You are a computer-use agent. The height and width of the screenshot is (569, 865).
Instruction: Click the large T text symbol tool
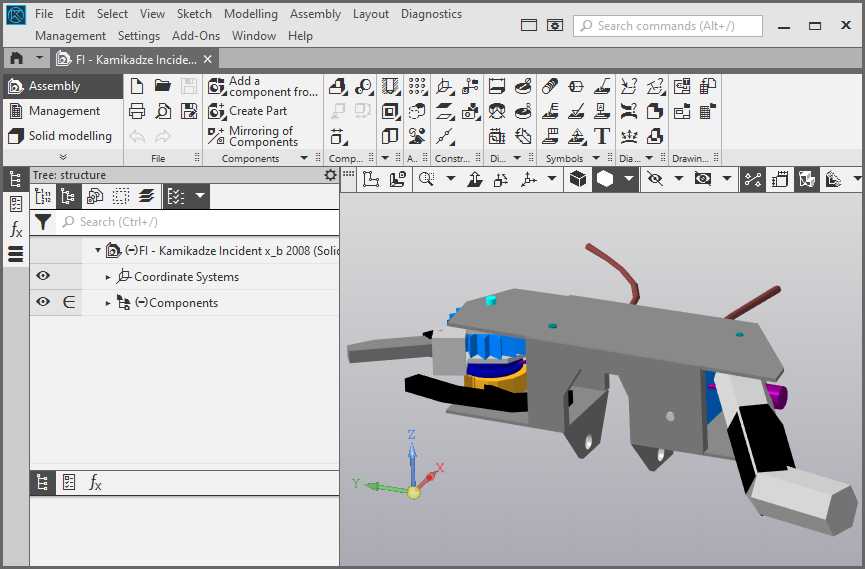(602, 136)
